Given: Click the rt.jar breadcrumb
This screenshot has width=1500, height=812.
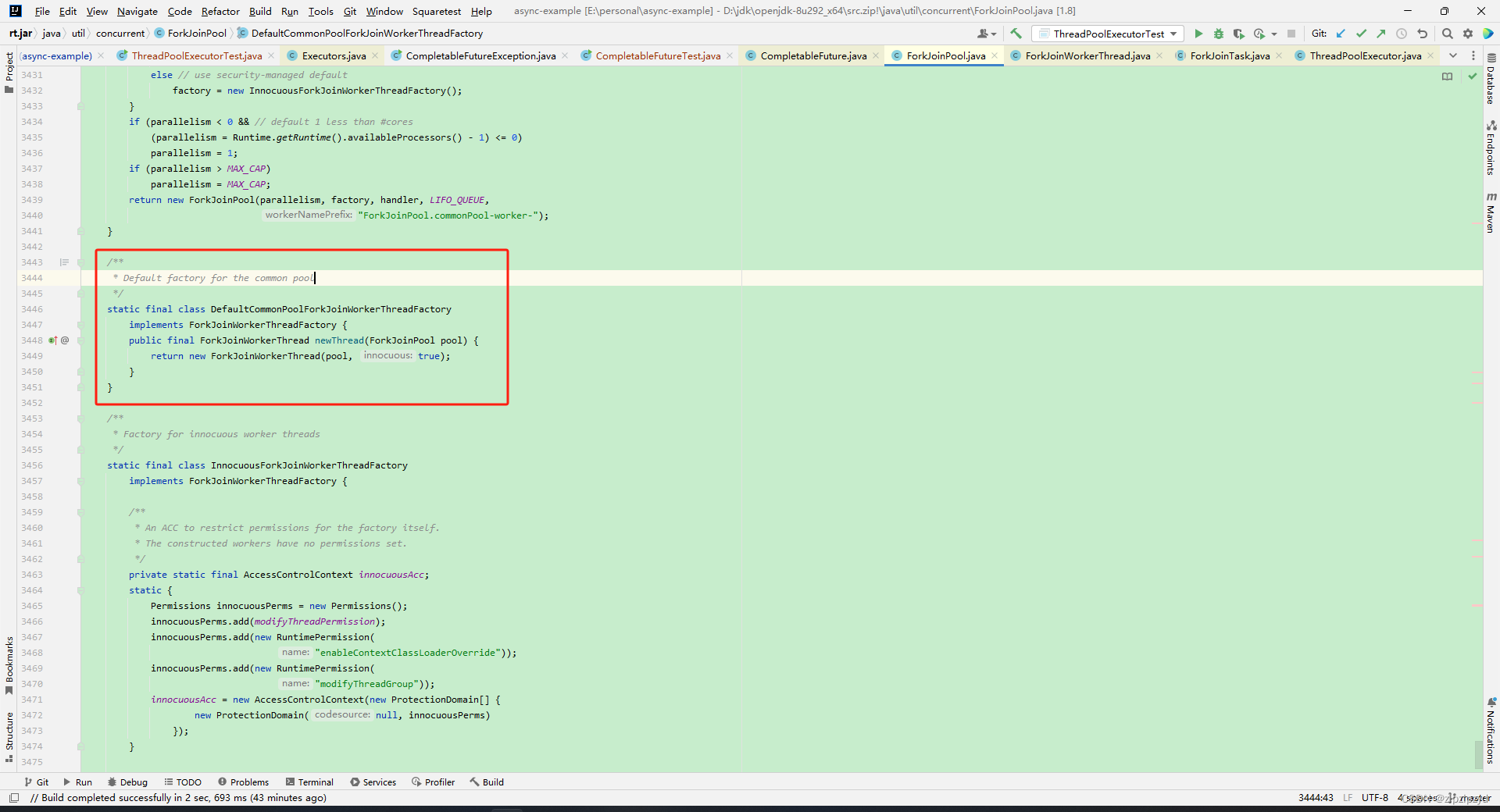Looking at the screenshot, I should [20, 34].
